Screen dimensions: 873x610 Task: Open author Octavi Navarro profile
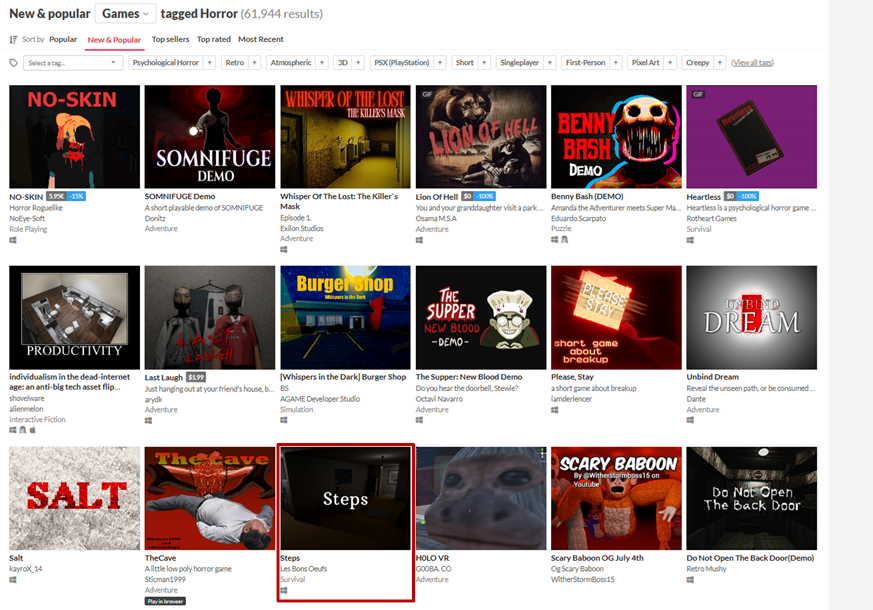click(x=439, y=399)
